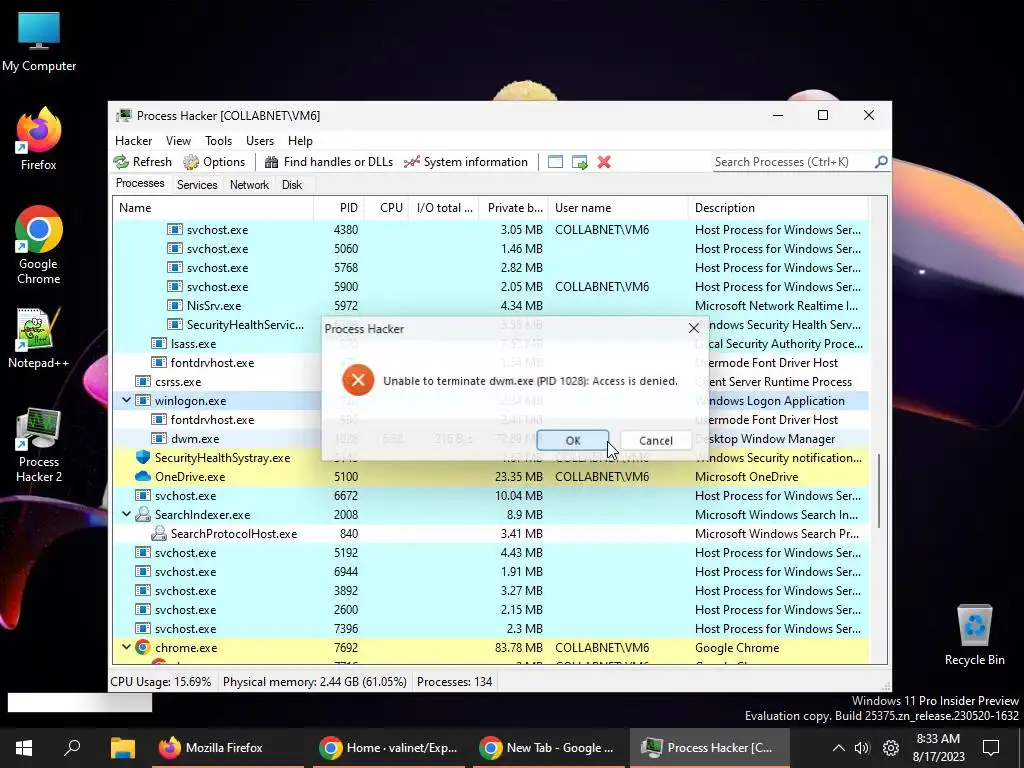The image size is (1024, 768).
Task: Close the Process Hacker error dialog
Action: click(694, 328)
